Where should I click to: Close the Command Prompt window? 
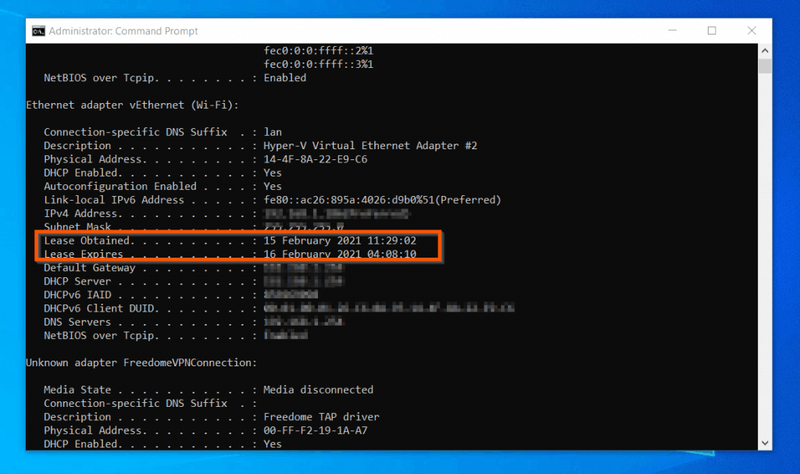click(x=752, y=31)
